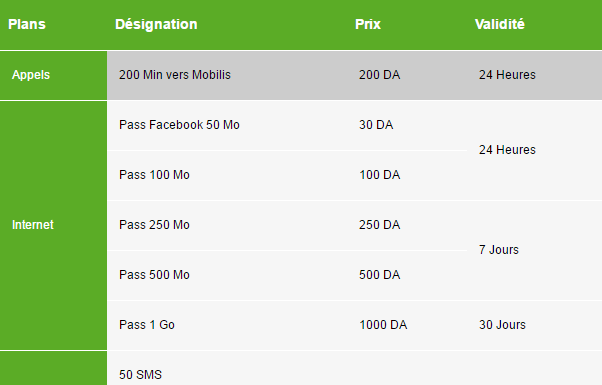Select the Pass Facebook 50 Mo offer

[179, 125]
